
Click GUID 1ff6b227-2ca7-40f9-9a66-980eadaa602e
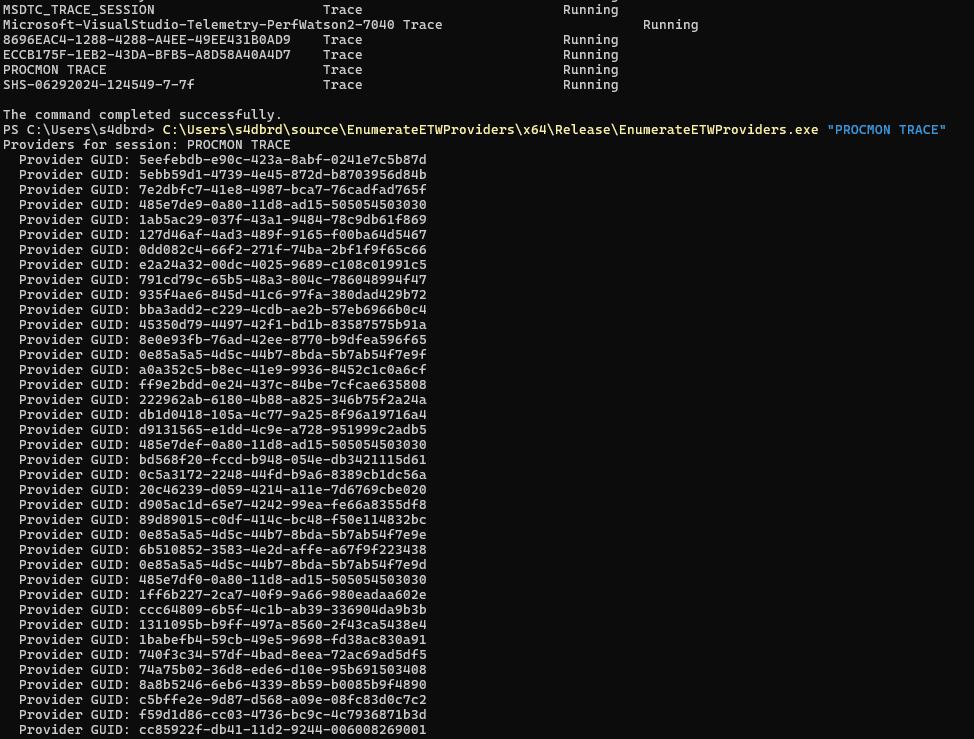point(283,594)
